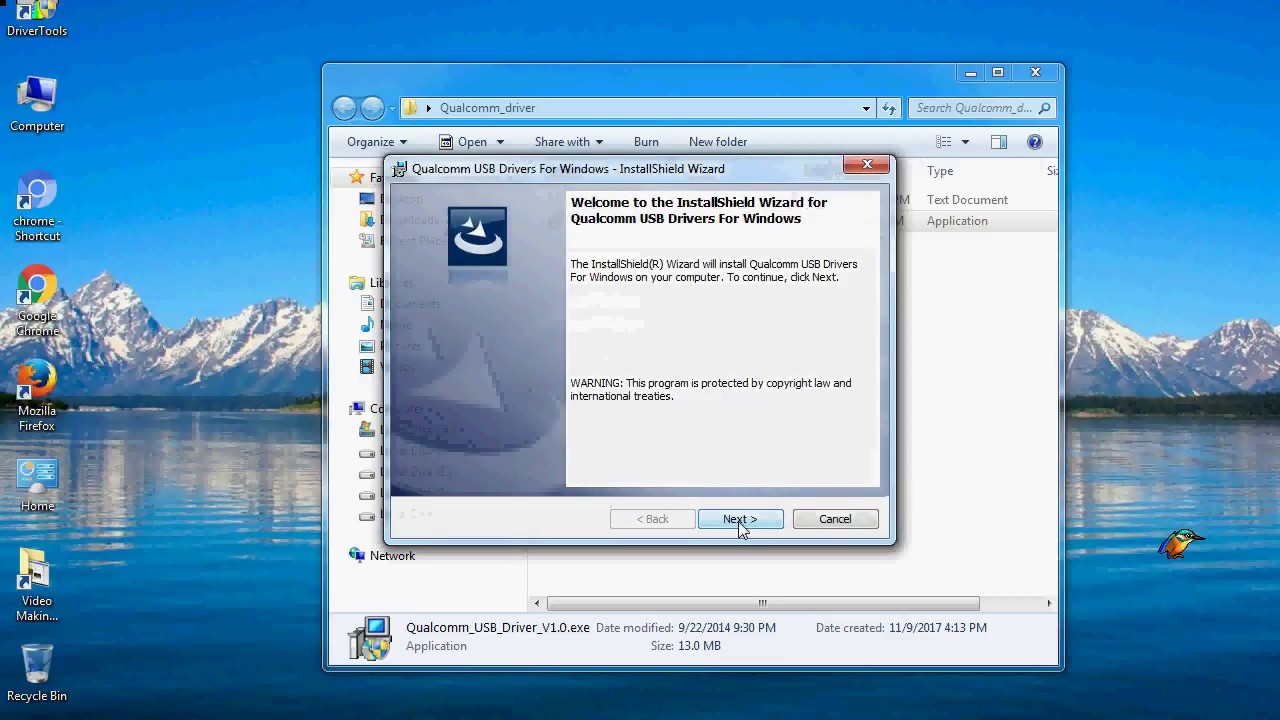
Task: Open the Share with menu
Action: (568, 142)
